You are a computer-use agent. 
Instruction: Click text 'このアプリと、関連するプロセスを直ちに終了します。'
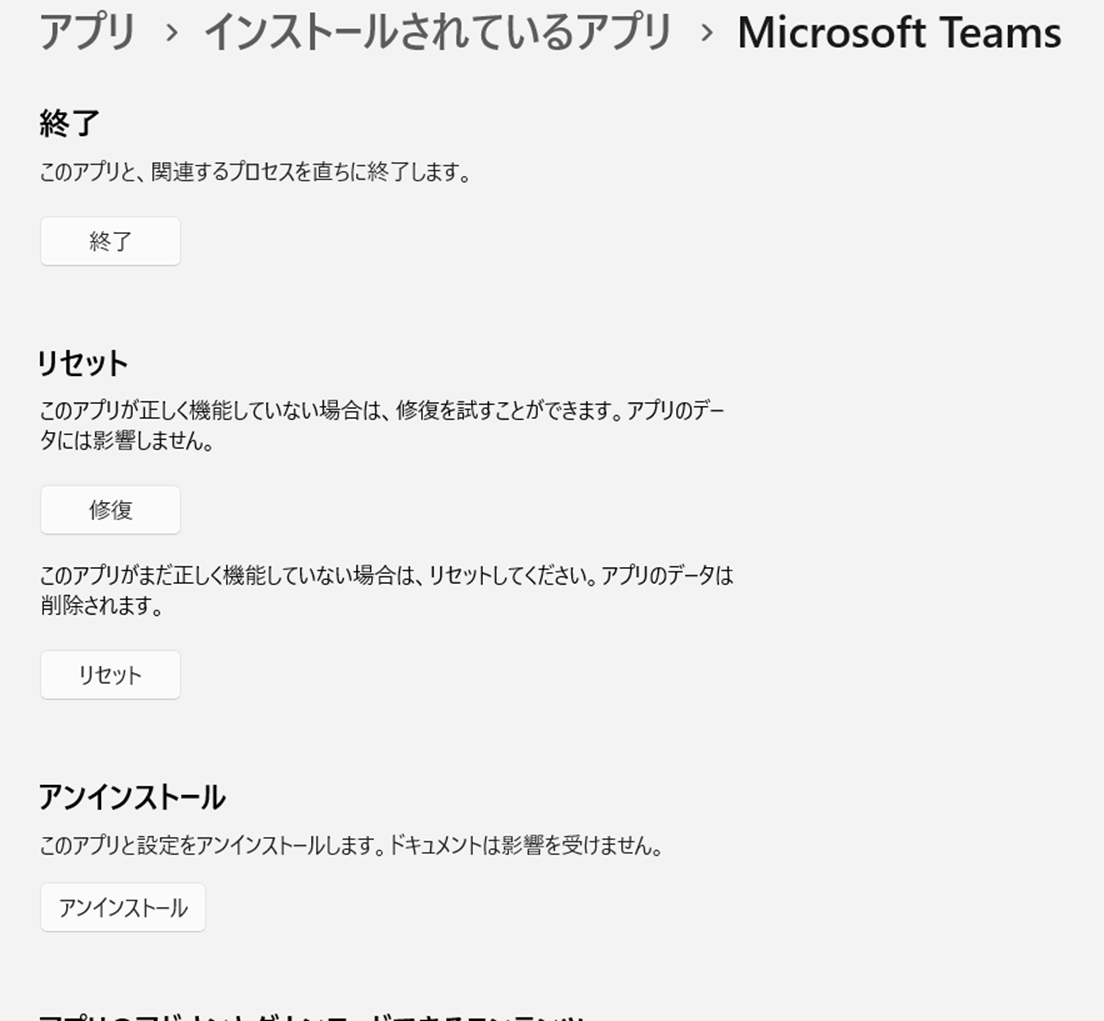click(256, 172)
